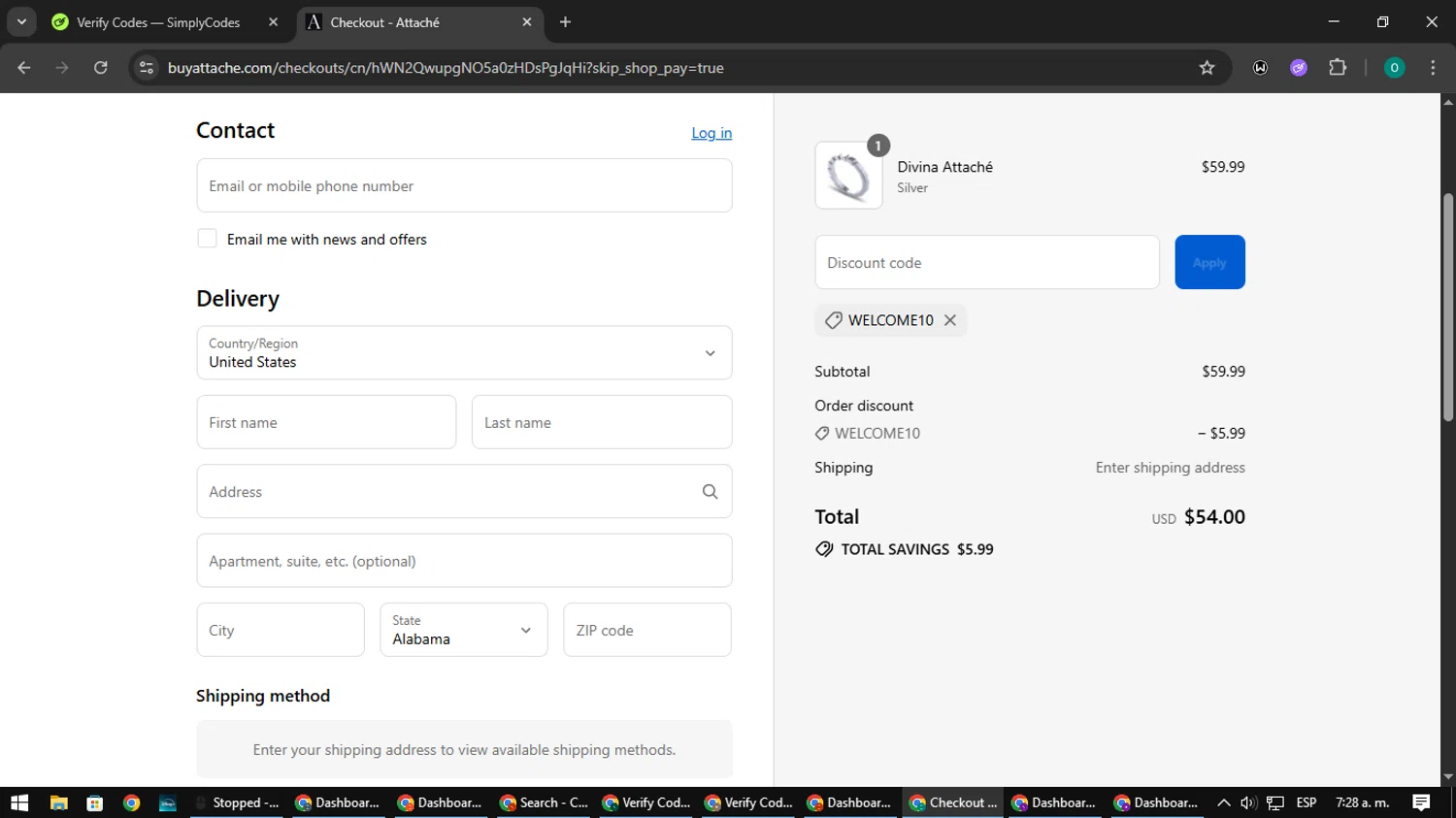Open Chrome's three-dot menu
1456x818 pixels.
[x=1433, y=68]
